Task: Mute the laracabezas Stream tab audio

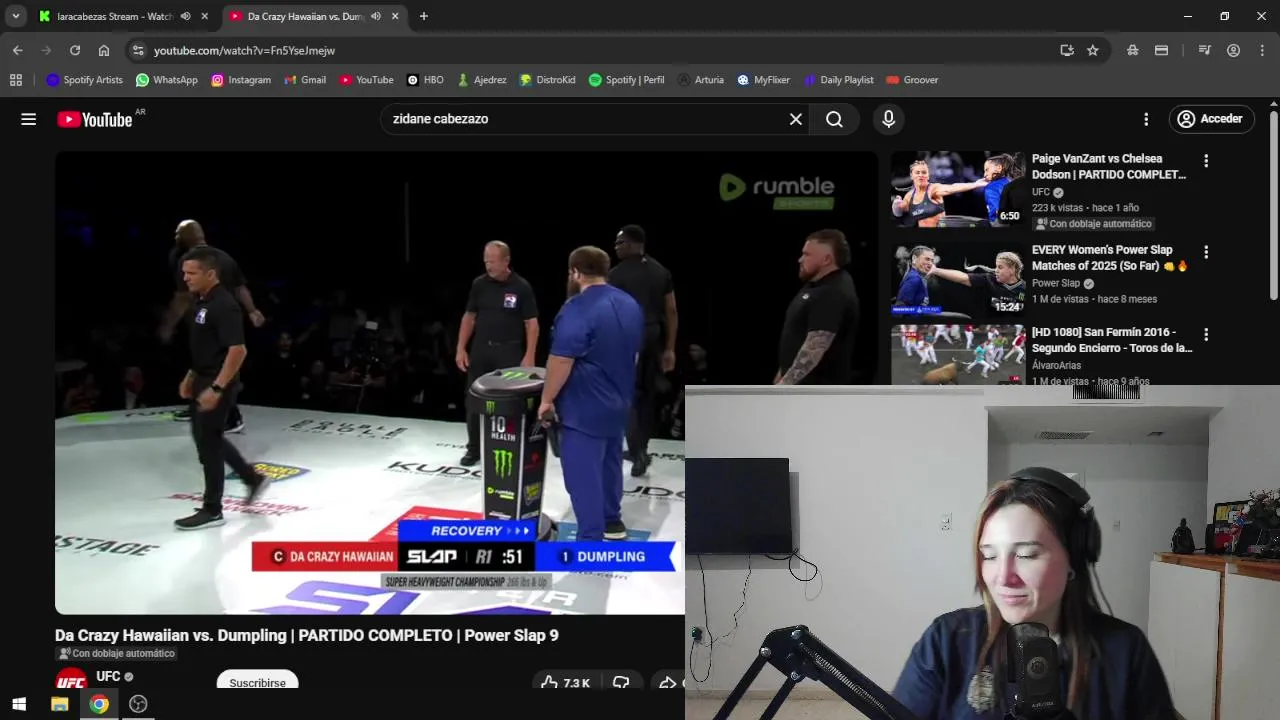Action: click(185, 16)
